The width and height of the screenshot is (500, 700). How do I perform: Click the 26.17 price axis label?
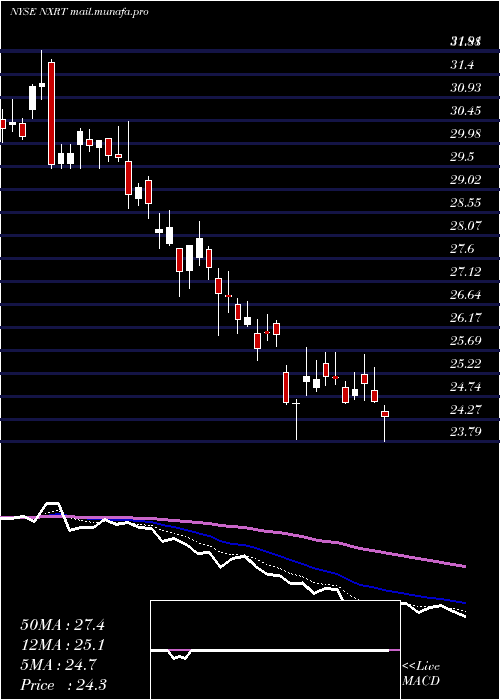coord(466,318)
